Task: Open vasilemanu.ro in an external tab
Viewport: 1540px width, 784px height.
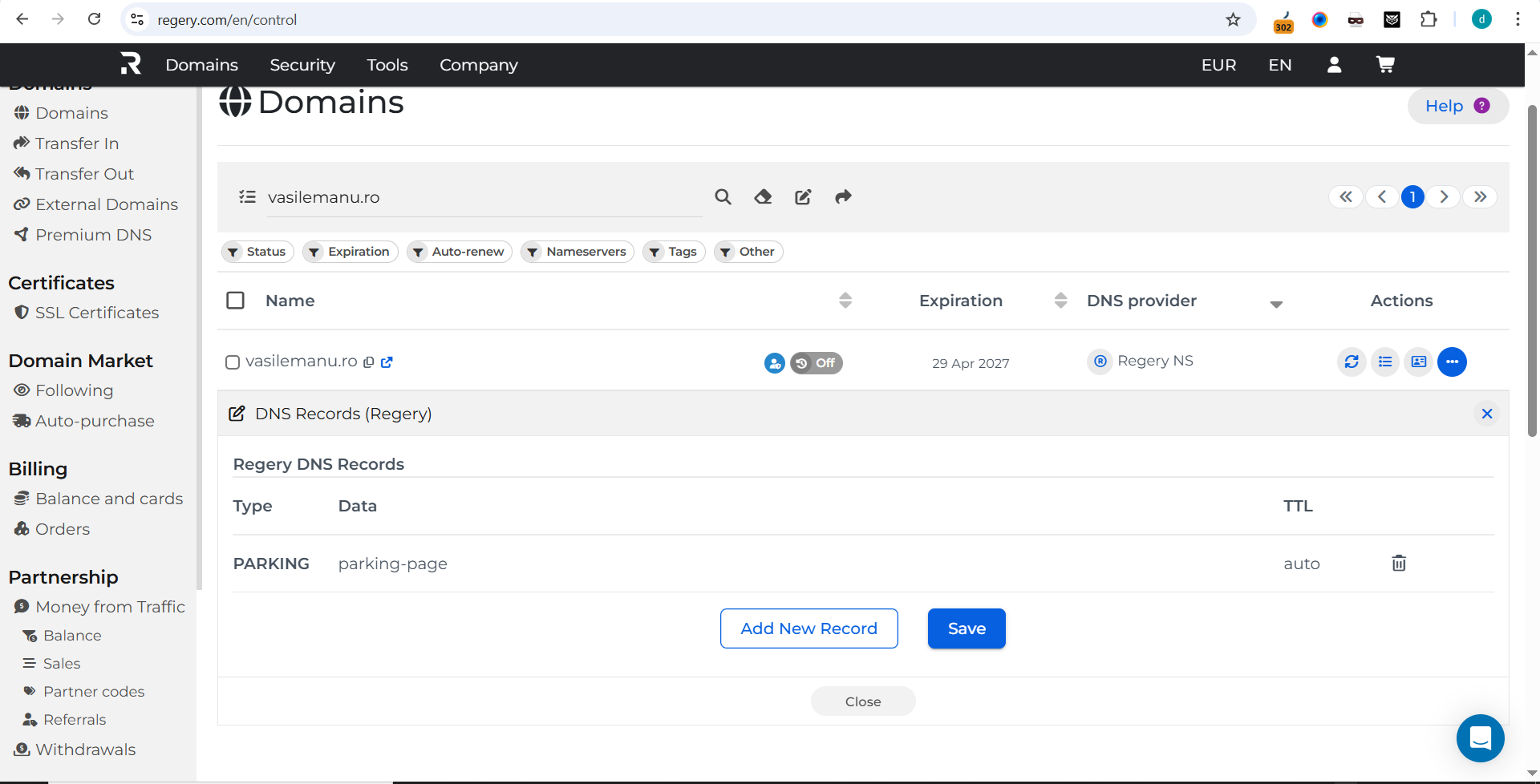Action: point(387,362)
